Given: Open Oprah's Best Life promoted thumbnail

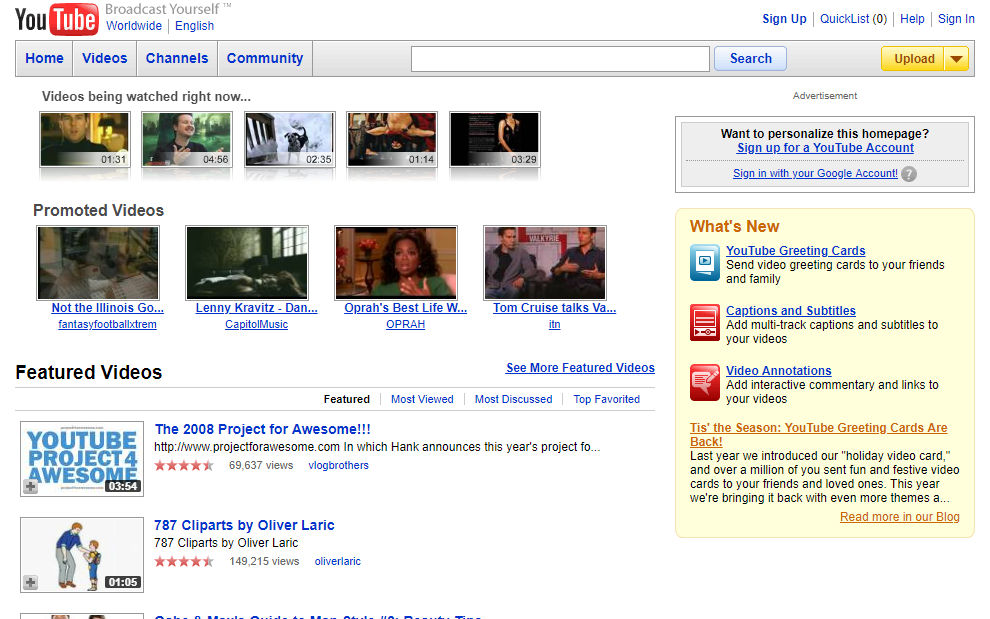Looking at the screenshot, I should point(396,263).
